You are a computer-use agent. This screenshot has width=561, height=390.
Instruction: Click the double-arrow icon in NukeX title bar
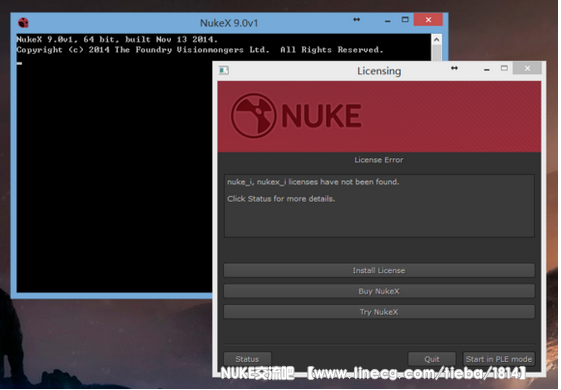click(x=358, y=20)
